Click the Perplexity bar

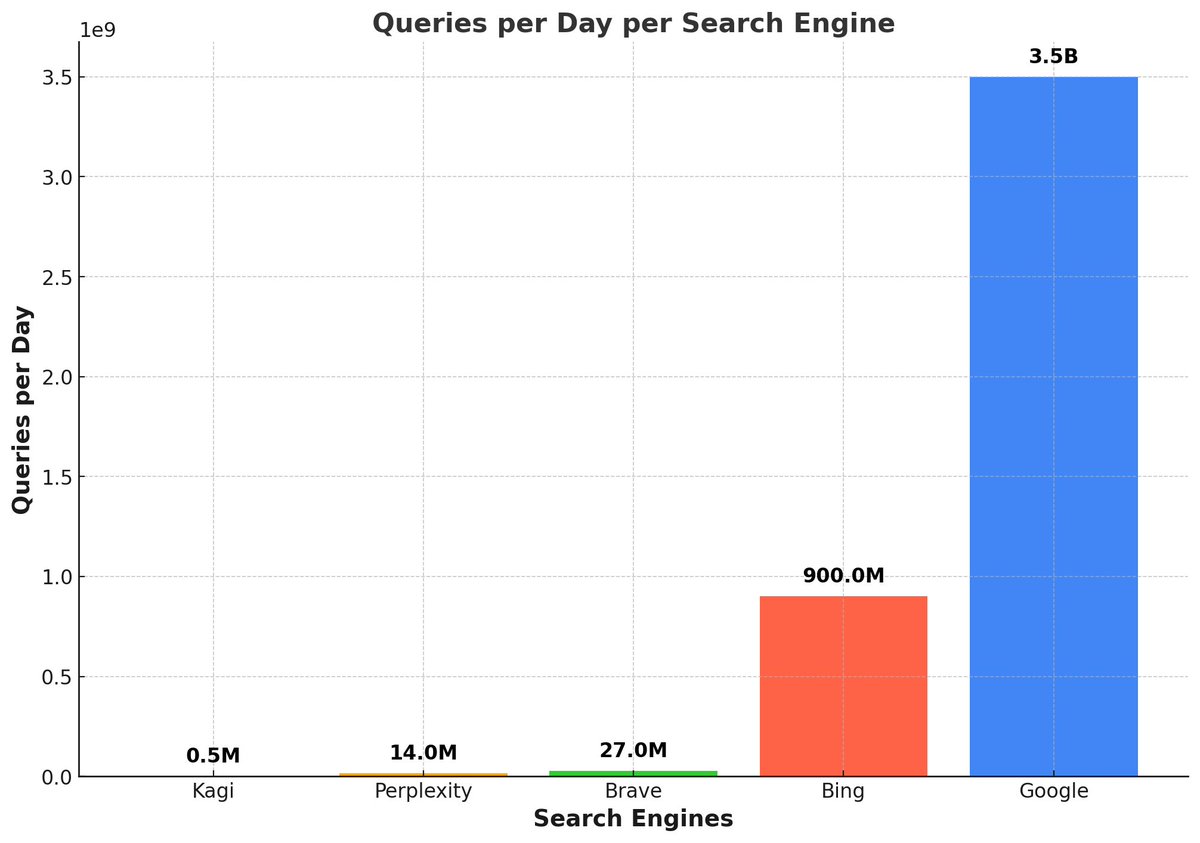pos(424,773)
